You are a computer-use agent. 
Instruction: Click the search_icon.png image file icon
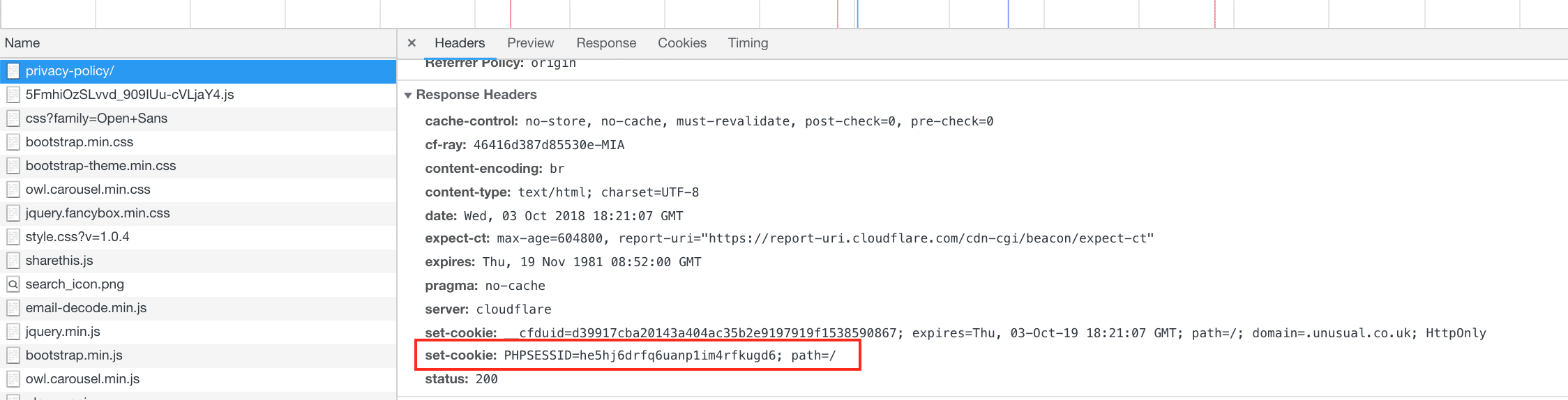tap(13, 284)
